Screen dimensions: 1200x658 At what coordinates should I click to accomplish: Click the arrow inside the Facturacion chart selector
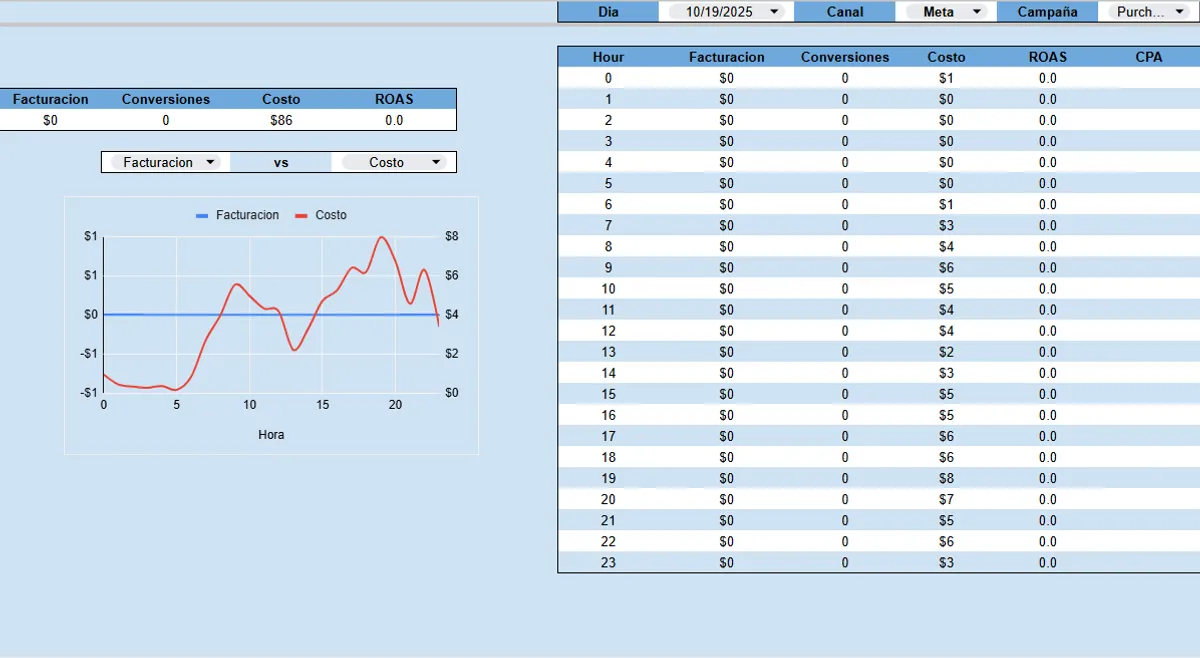click(x=212, y=161)
